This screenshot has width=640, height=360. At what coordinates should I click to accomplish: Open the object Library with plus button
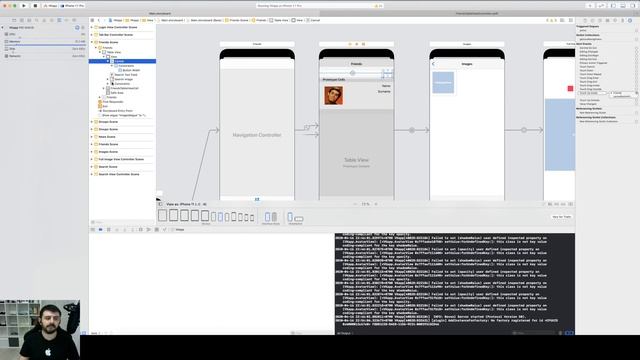click(x=590, y=6)
